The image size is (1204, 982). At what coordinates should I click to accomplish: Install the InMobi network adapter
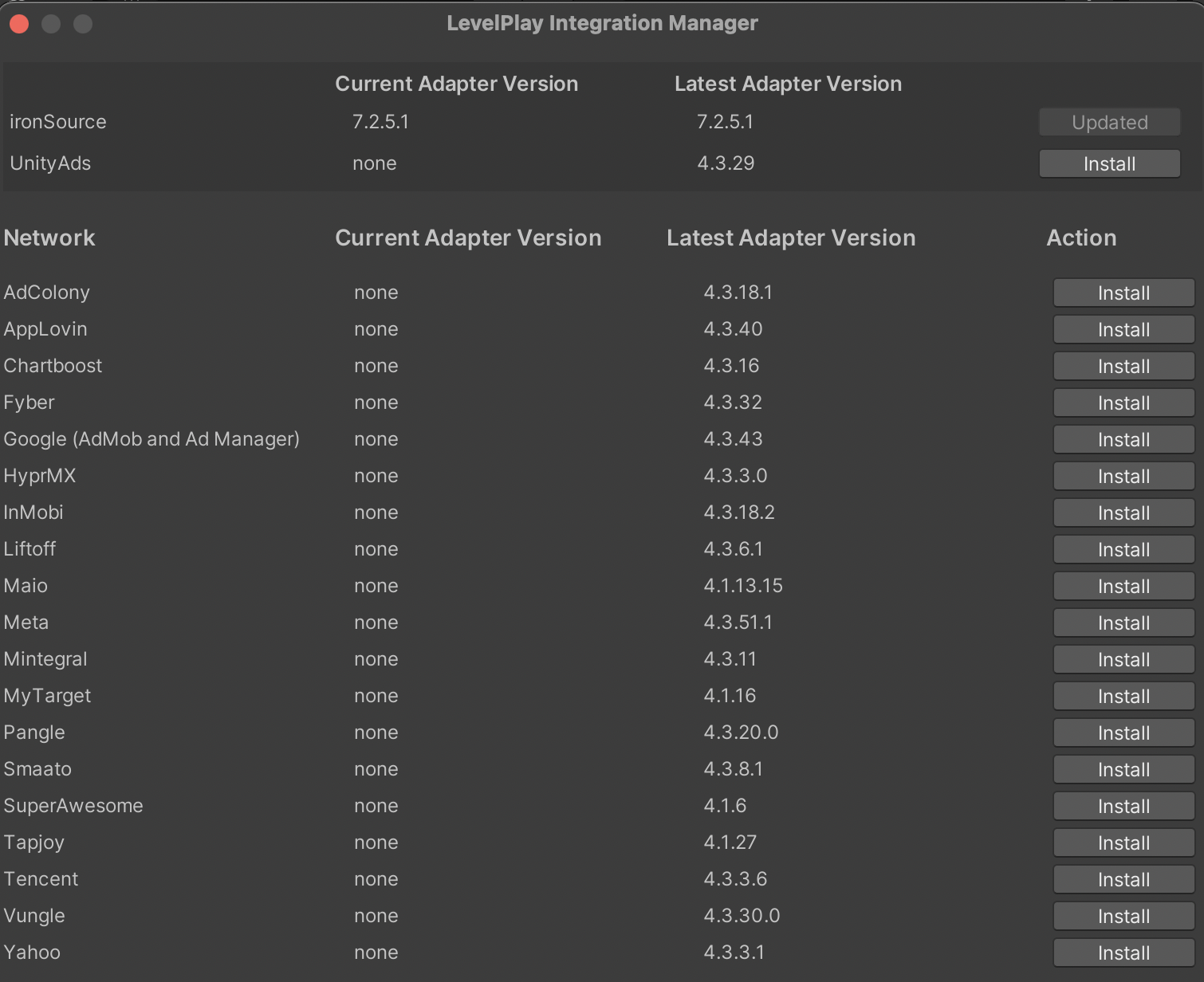point(1123,513)
